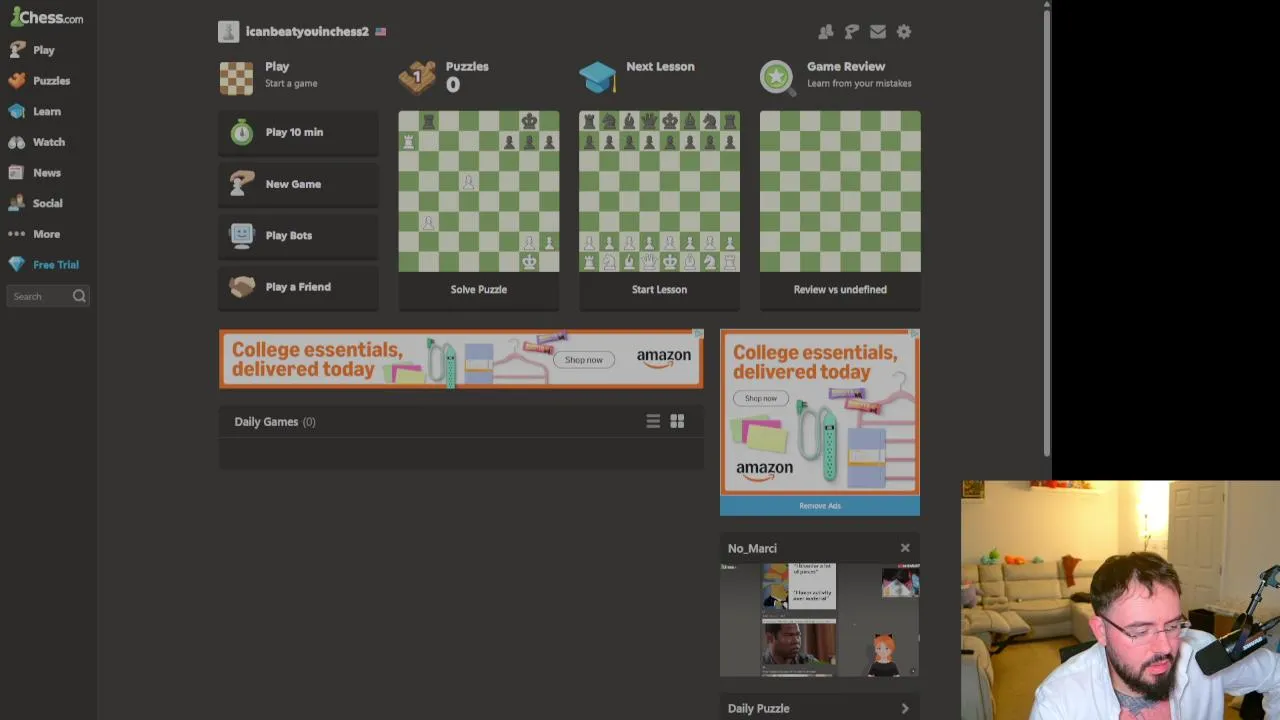Screen dimensions: 1280x720
Task: Click the Remove Ads link
Action: (820, 506)
